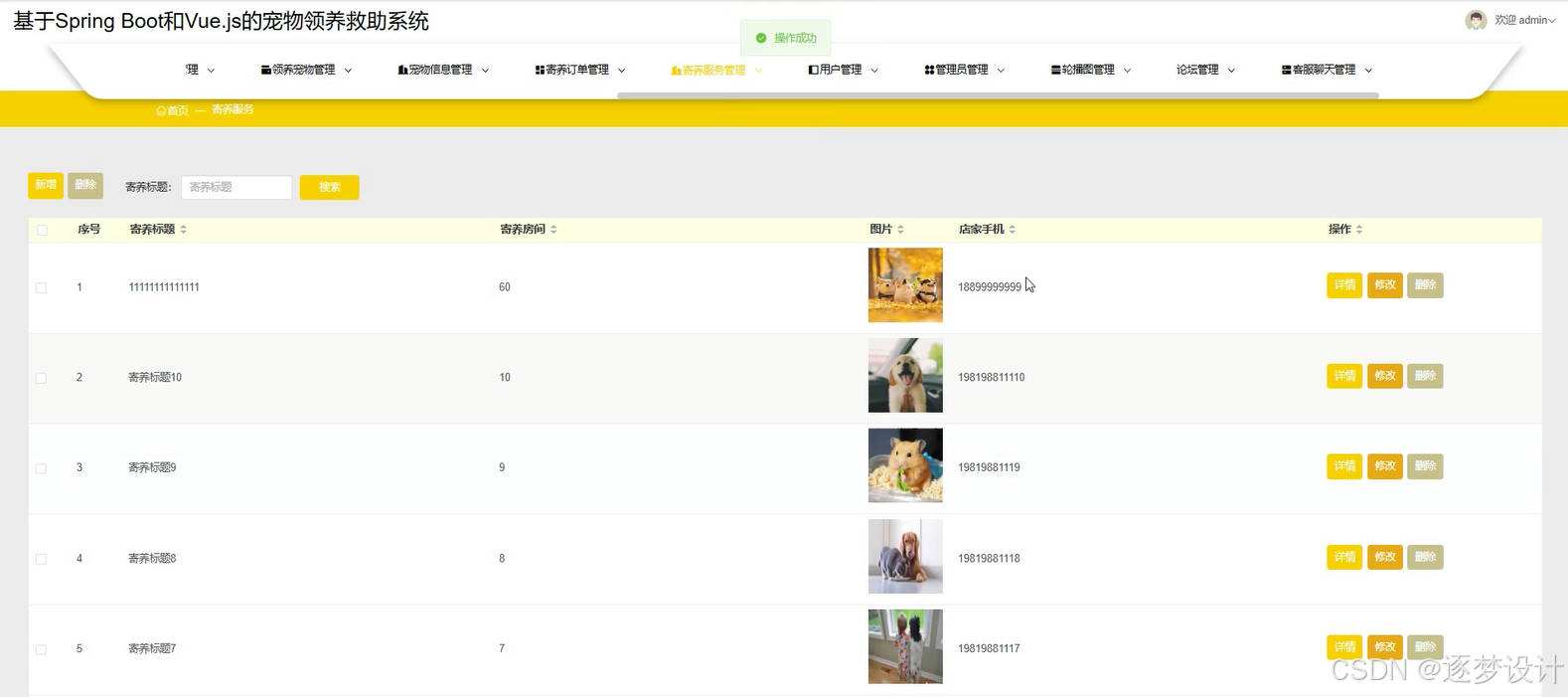The height and width of the screenshot is (697, 1568).
Task: Click 详情 for row 寄养标题9
Action: pyautogui.click(x=1344, y=466)
